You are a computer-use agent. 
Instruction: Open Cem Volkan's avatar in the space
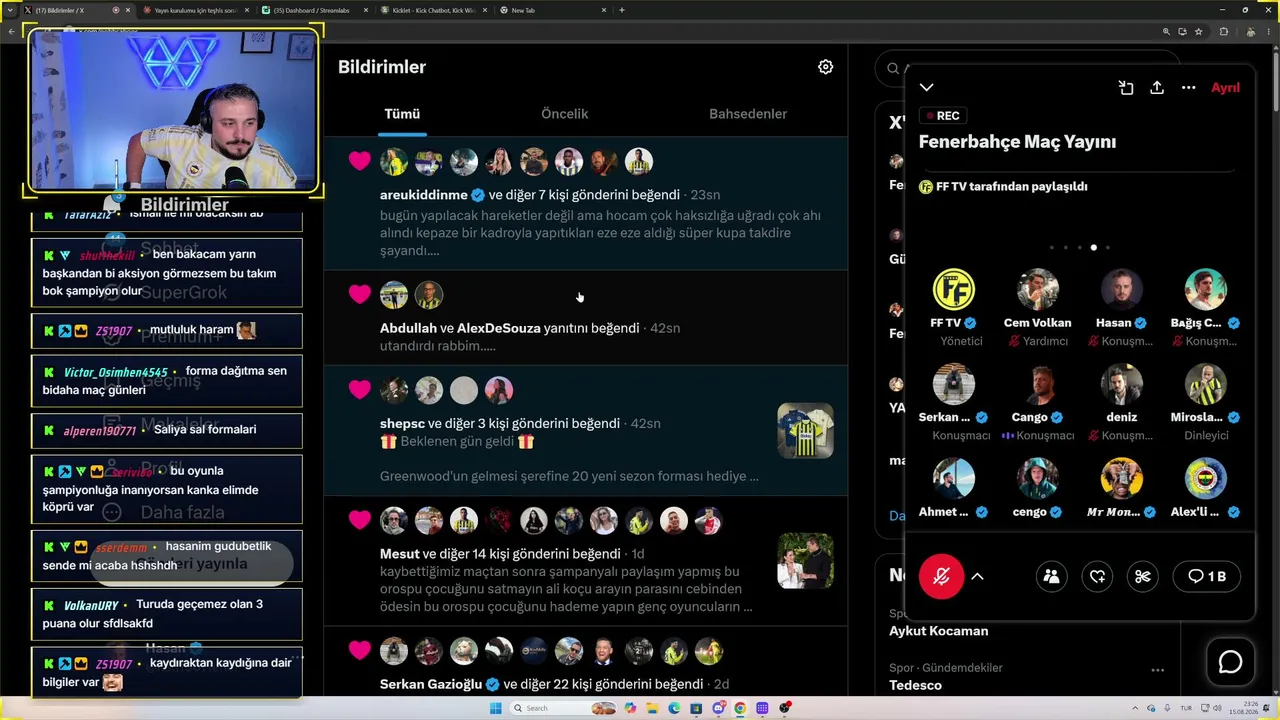(x=1038, y=290)
